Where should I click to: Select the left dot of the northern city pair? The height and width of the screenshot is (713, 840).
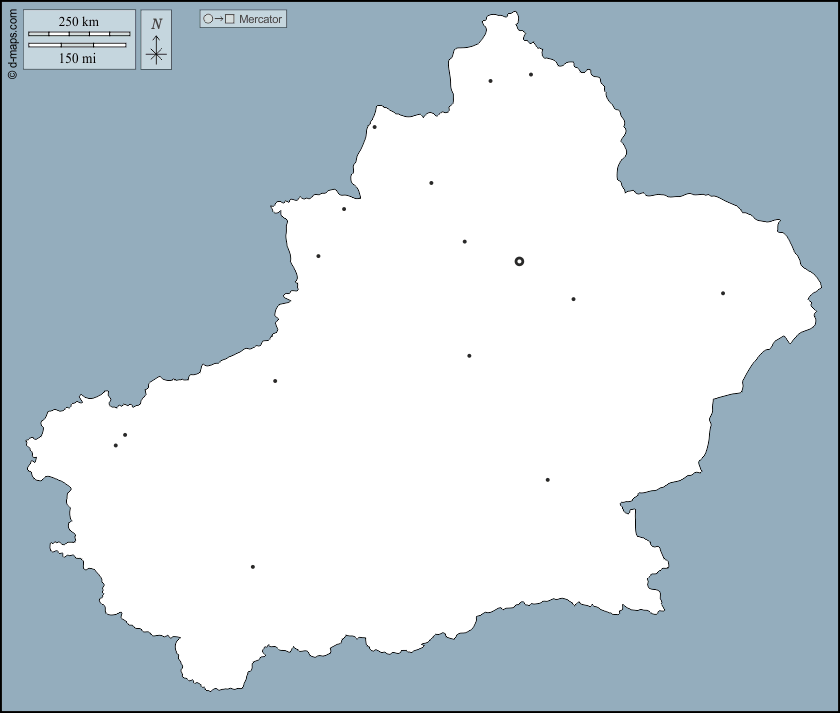tap(490, 81)
